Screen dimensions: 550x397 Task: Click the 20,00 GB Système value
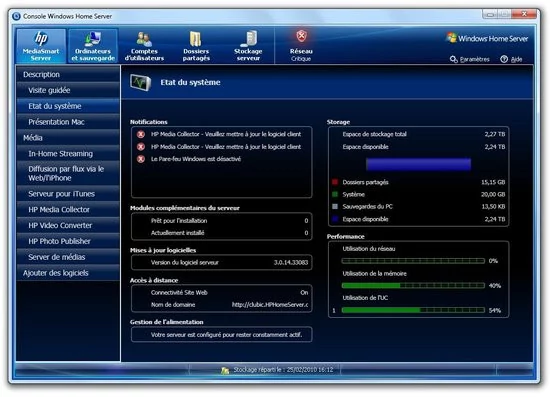[x=493, y=194]
